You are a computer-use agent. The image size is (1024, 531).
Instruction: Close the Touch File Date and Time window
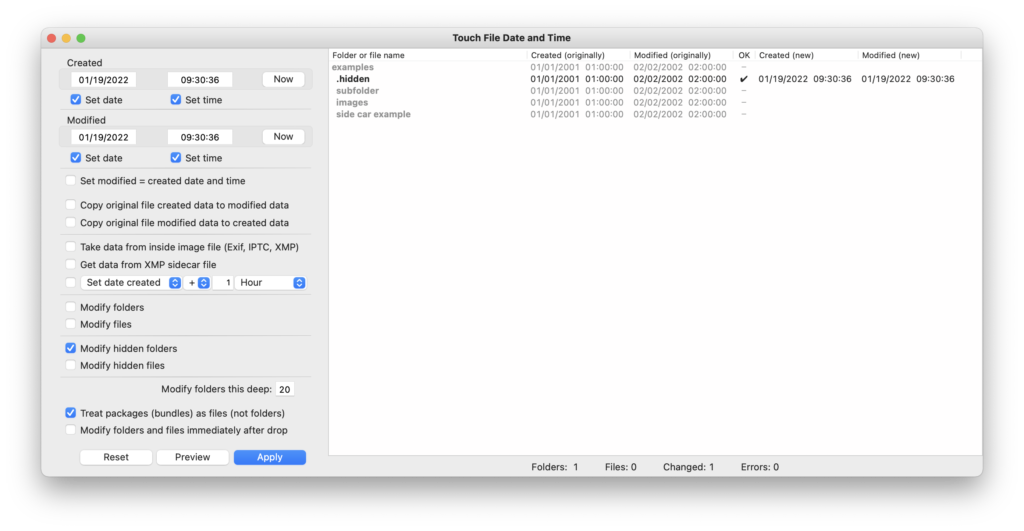point(52,38)
